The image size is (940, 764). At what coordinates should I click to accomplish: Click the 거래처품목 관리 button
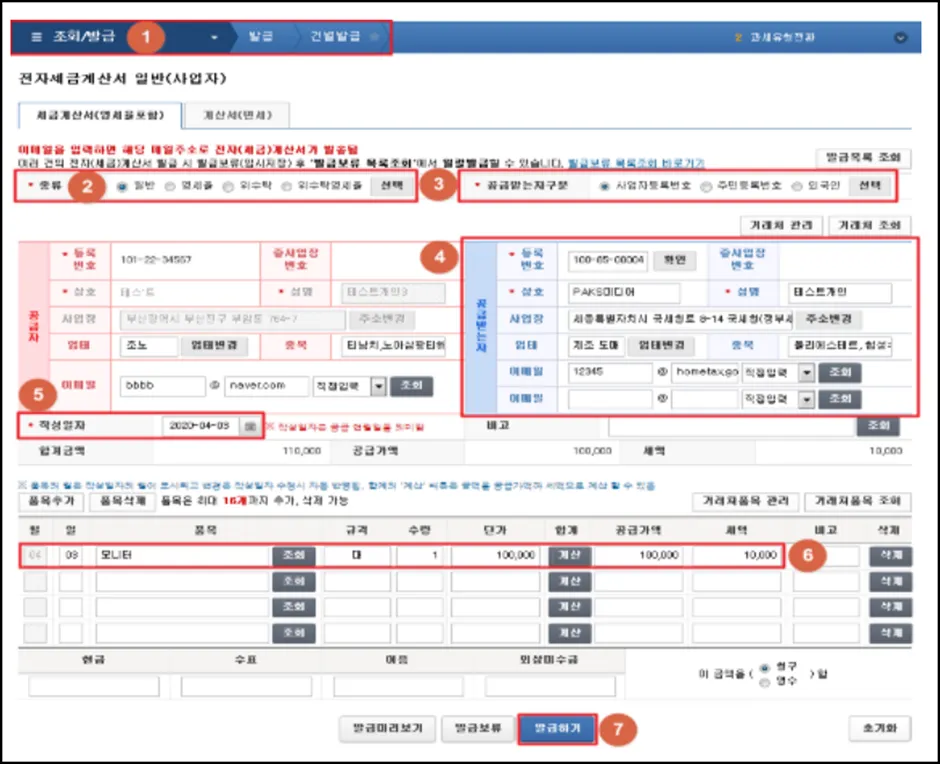tap(745, 501)
